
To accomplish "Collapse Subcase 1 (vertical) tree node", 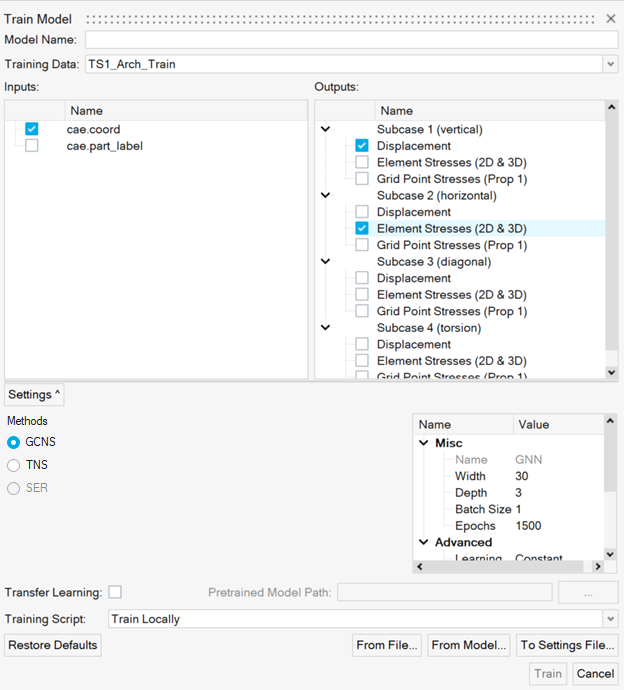I will (325, 129).
